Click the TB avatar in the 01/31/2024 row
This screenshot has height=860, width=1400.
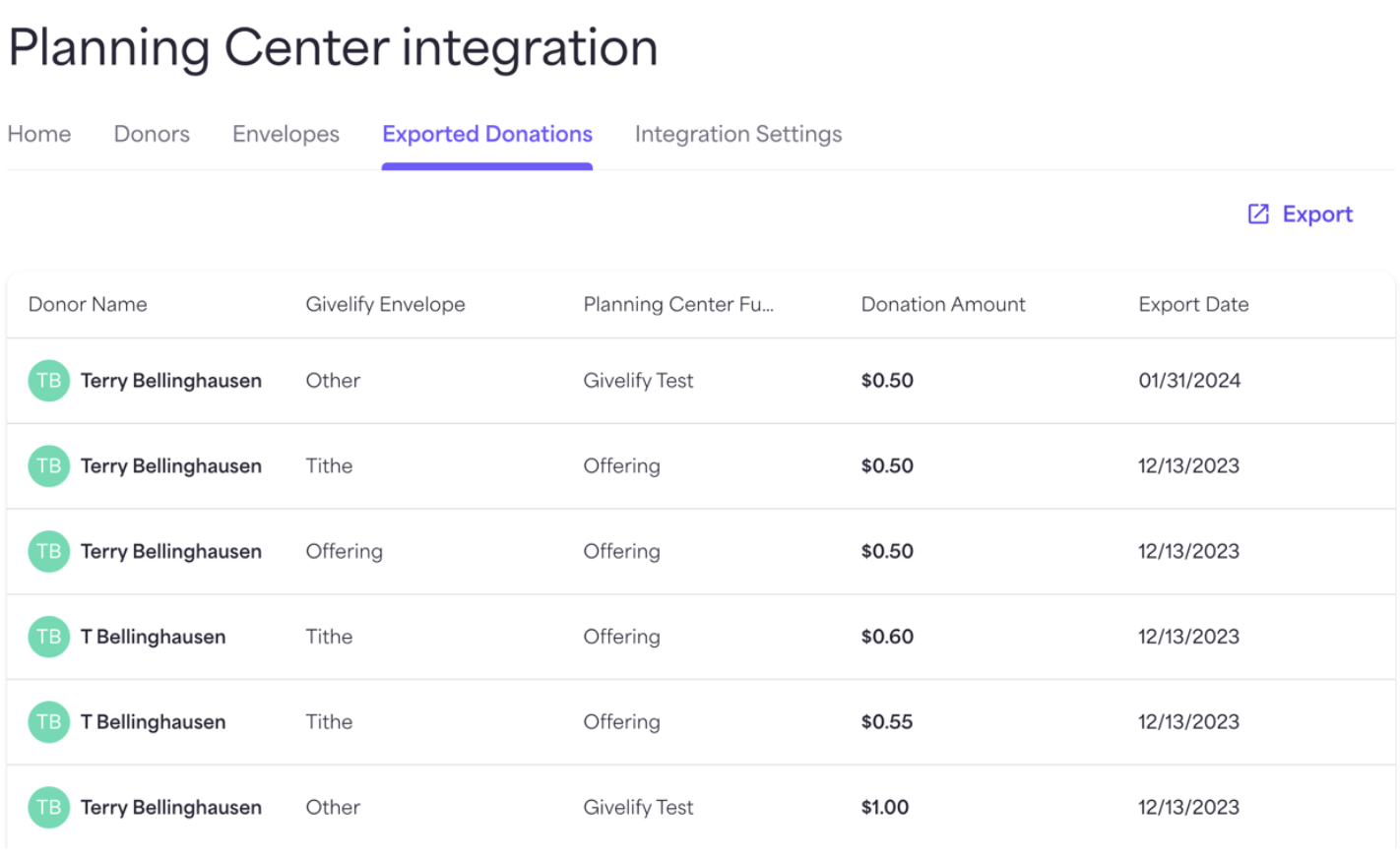[x=49, y=381]
